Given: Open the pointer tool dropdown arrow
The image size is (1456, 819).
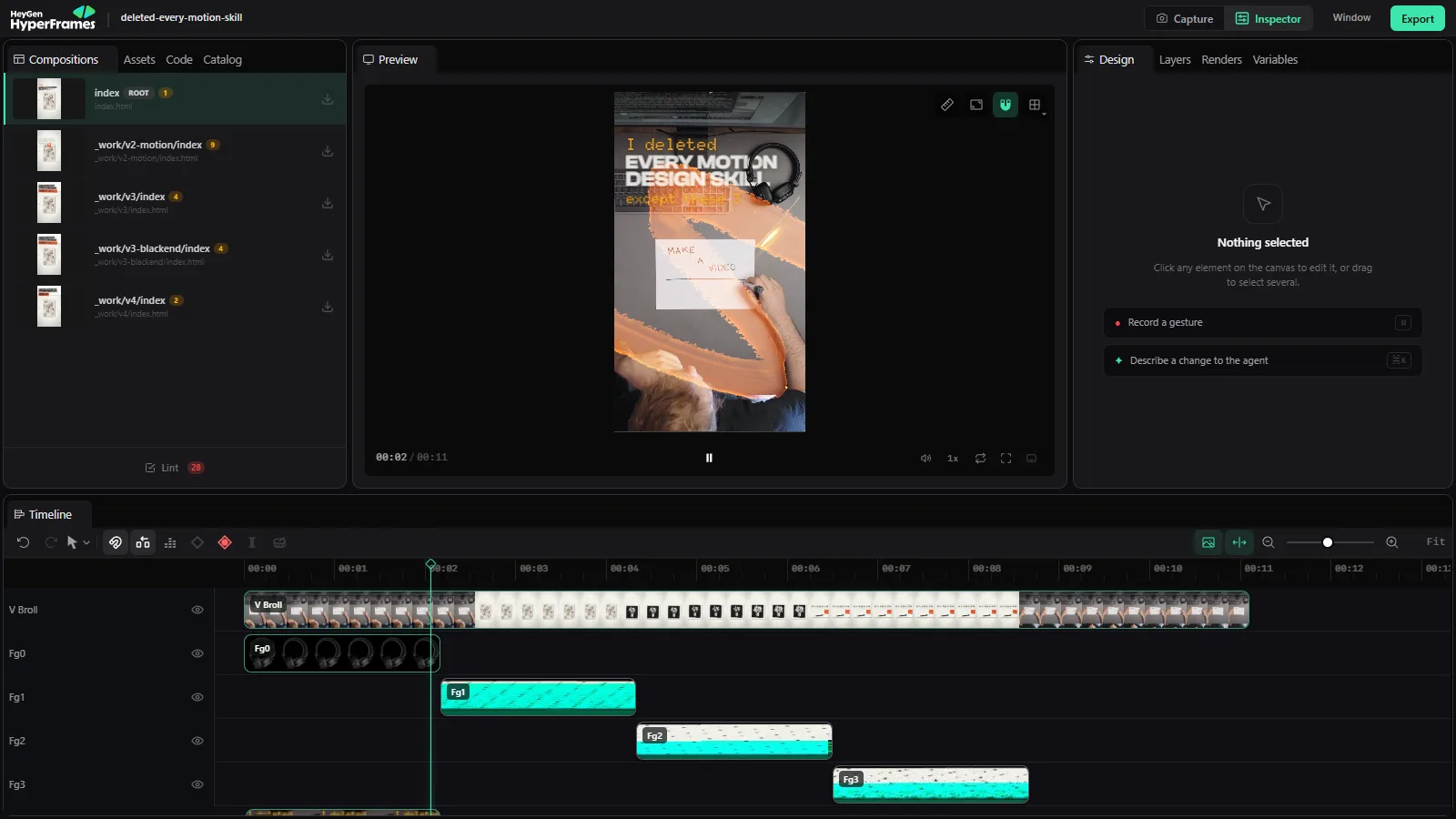Looking at the screenshot, I should pyautogui.click(x=86, y=543).
